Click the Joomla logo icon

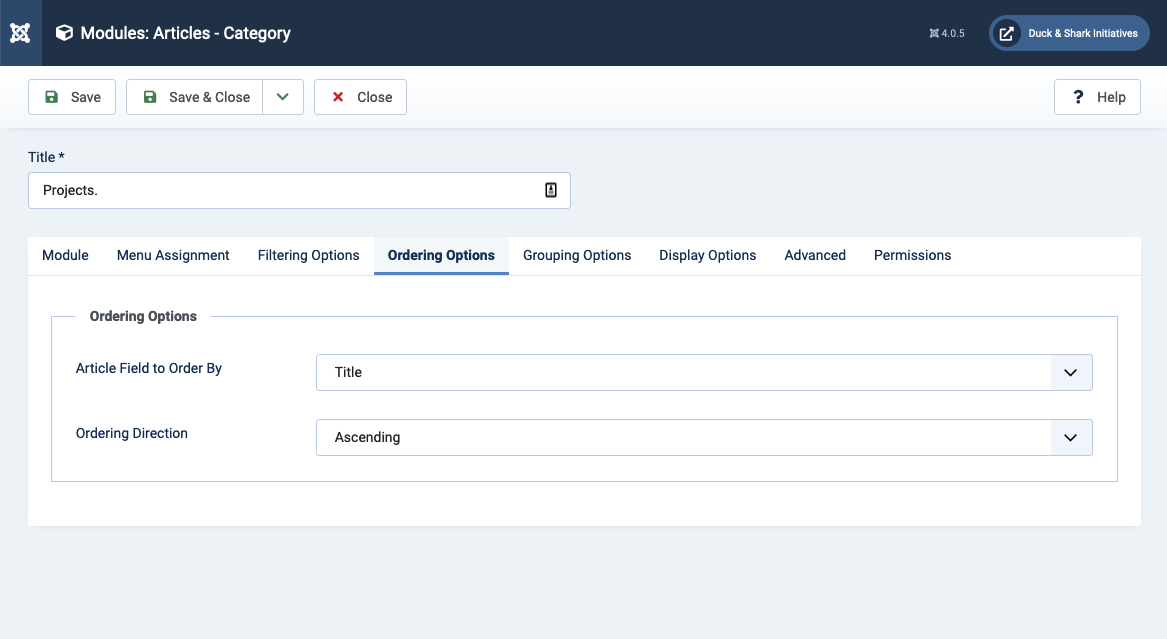20,33
